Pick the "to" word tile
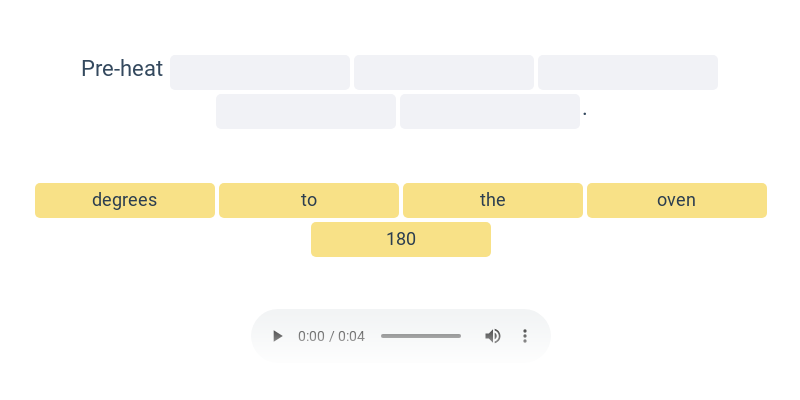Screen dimensions: 800x400 309,200
